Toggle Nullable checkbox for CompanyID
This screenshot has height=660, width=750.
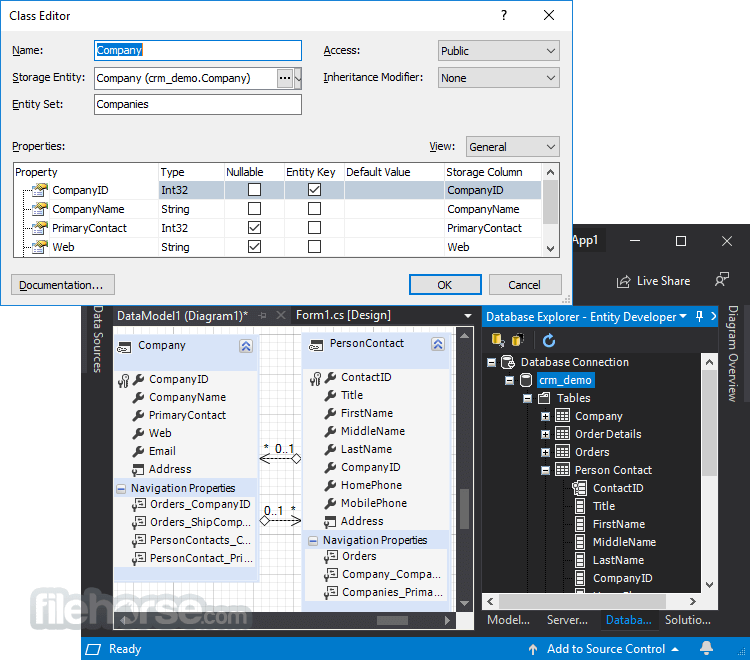click(254, 190)
